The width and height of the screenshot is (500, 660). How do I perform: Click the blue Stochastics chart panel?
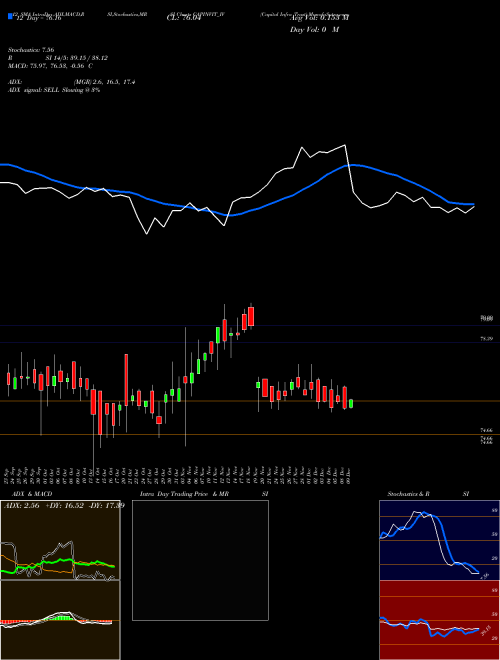(439, 540)
